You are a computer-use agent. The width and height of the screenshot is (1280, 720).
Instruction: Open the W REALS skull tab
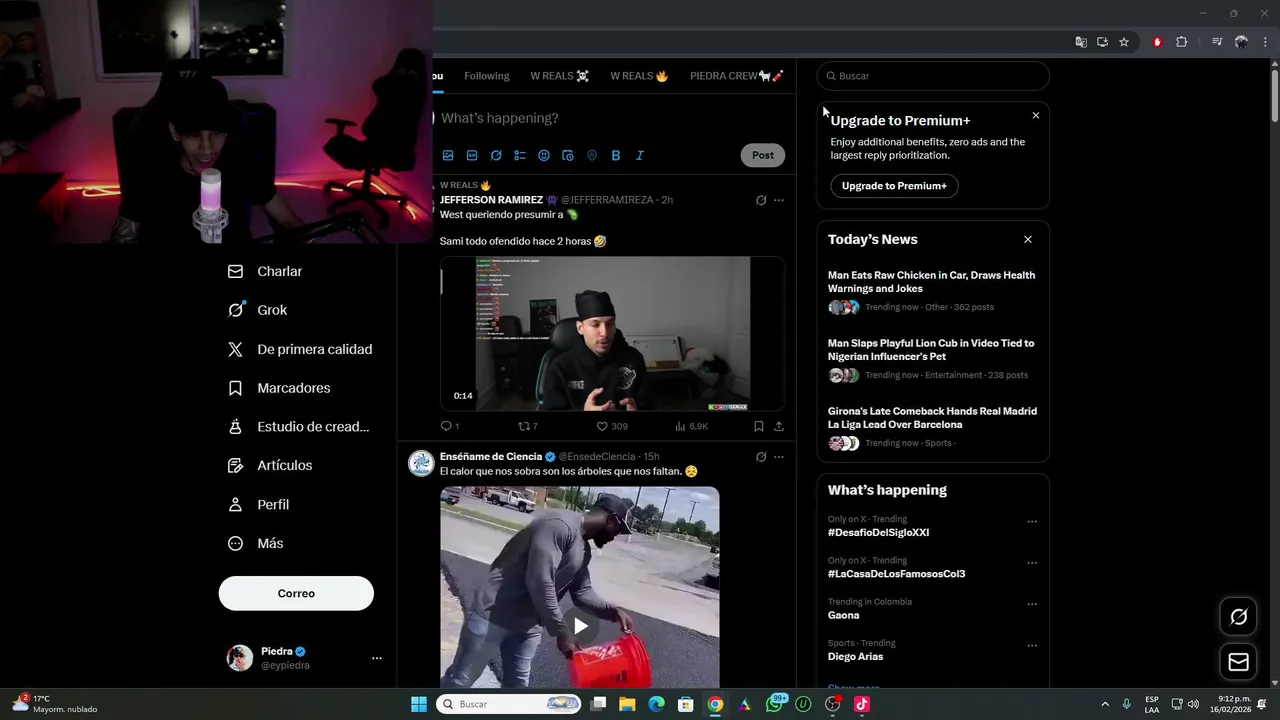(560, 76)
